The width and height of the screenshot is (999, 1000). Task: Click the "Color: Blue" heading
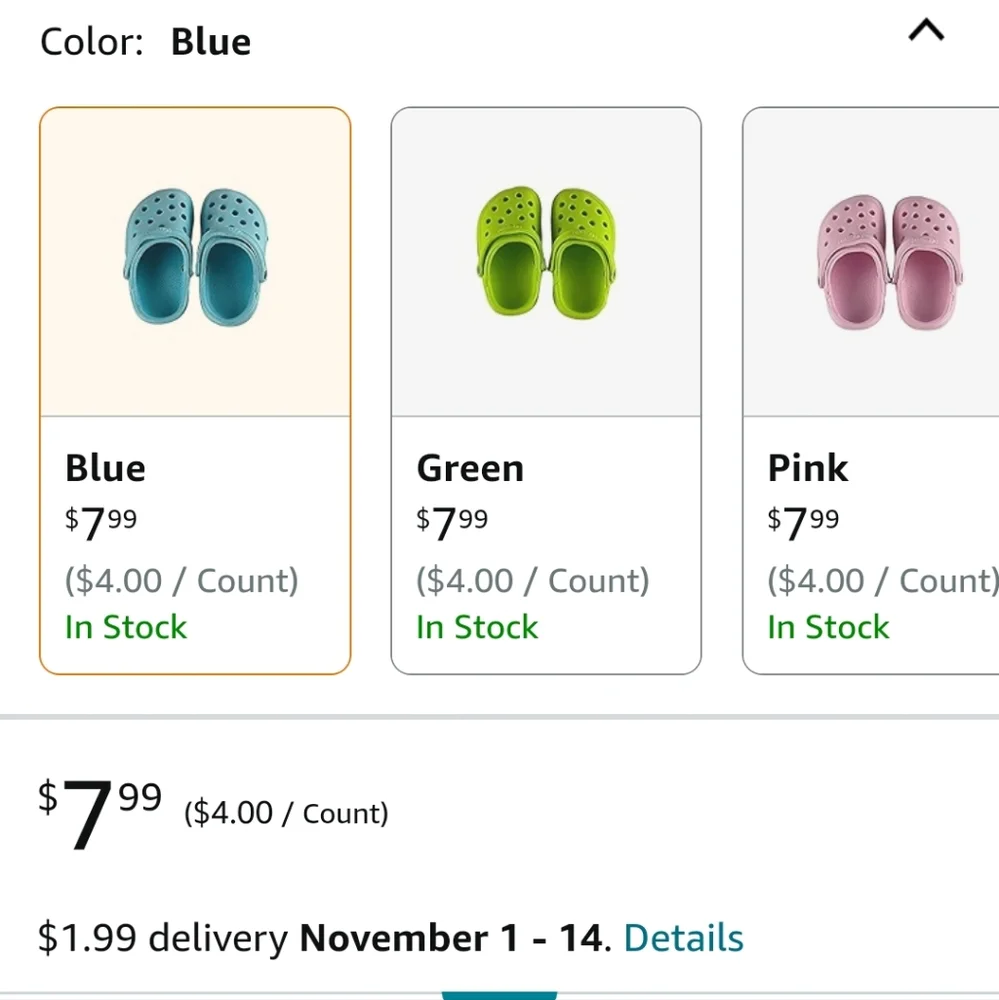click(146, 42)
